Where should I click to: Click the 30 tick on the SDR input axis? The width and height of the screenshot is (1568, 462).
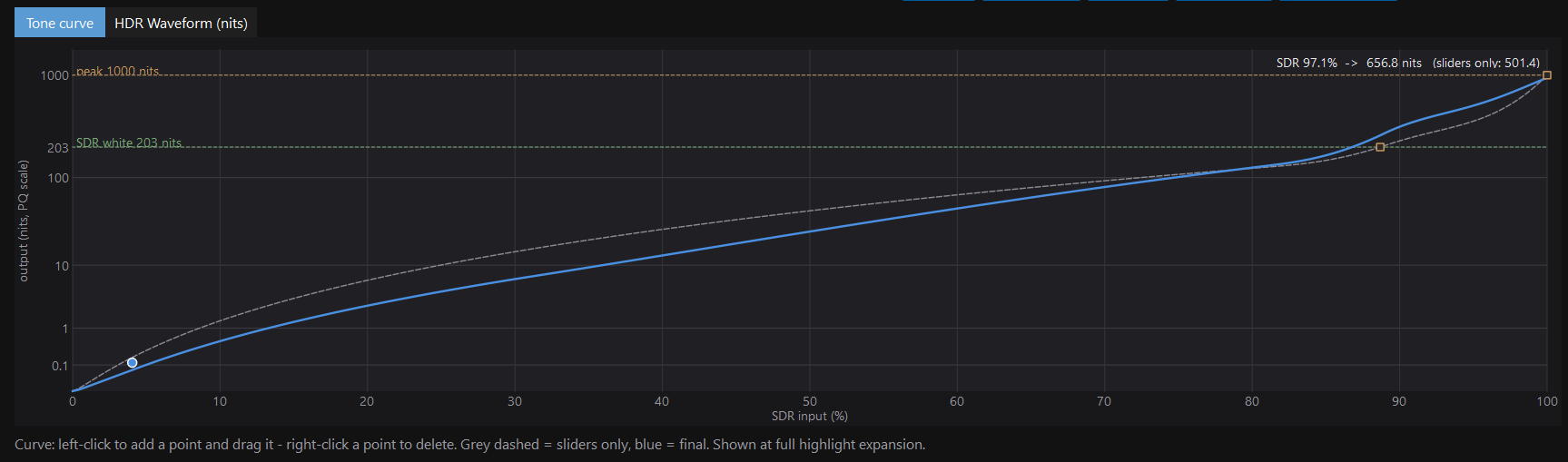(515, 401)
